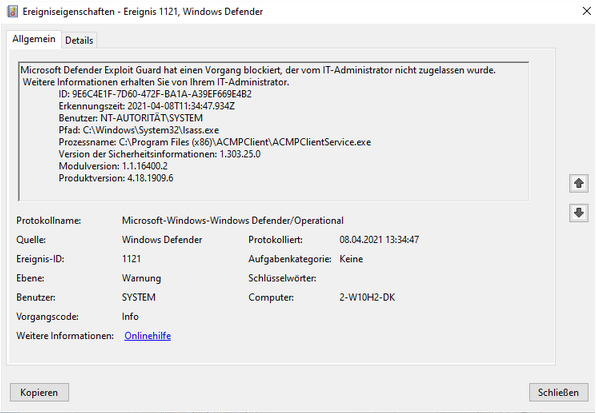596x413 pixels.
Task: Click the Quelle value Windows Defender
Action: (162, 240)
